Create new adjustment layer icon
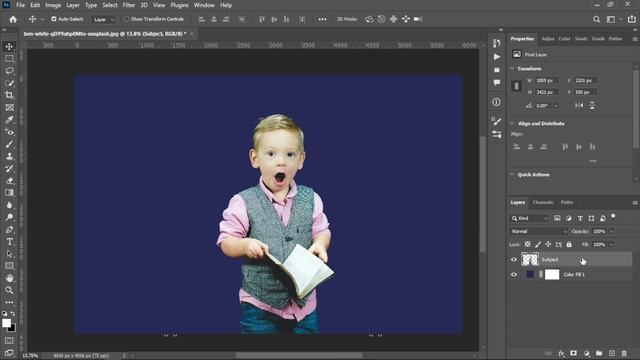This screenshot has height=360, width=640. [587, 353]
